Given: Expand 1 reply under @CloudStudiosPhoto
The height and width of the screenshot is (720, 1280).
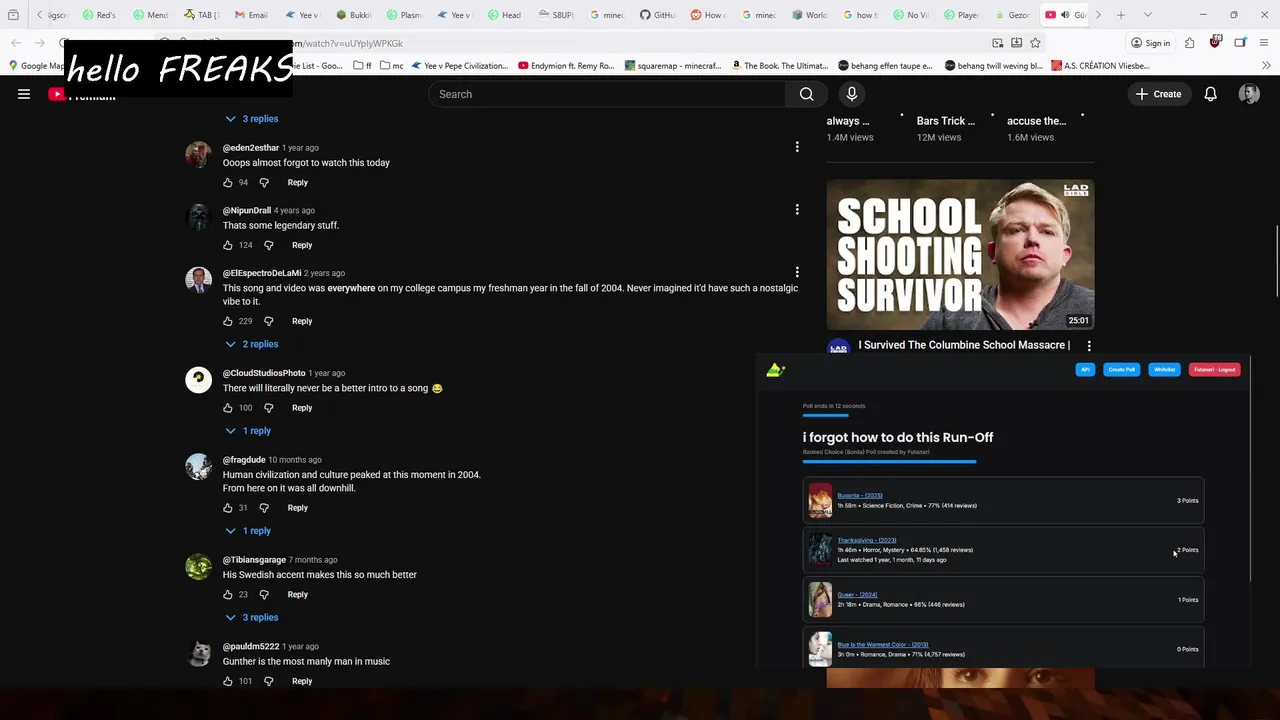Looking at the screenshot, I should [x=248, y=431].
